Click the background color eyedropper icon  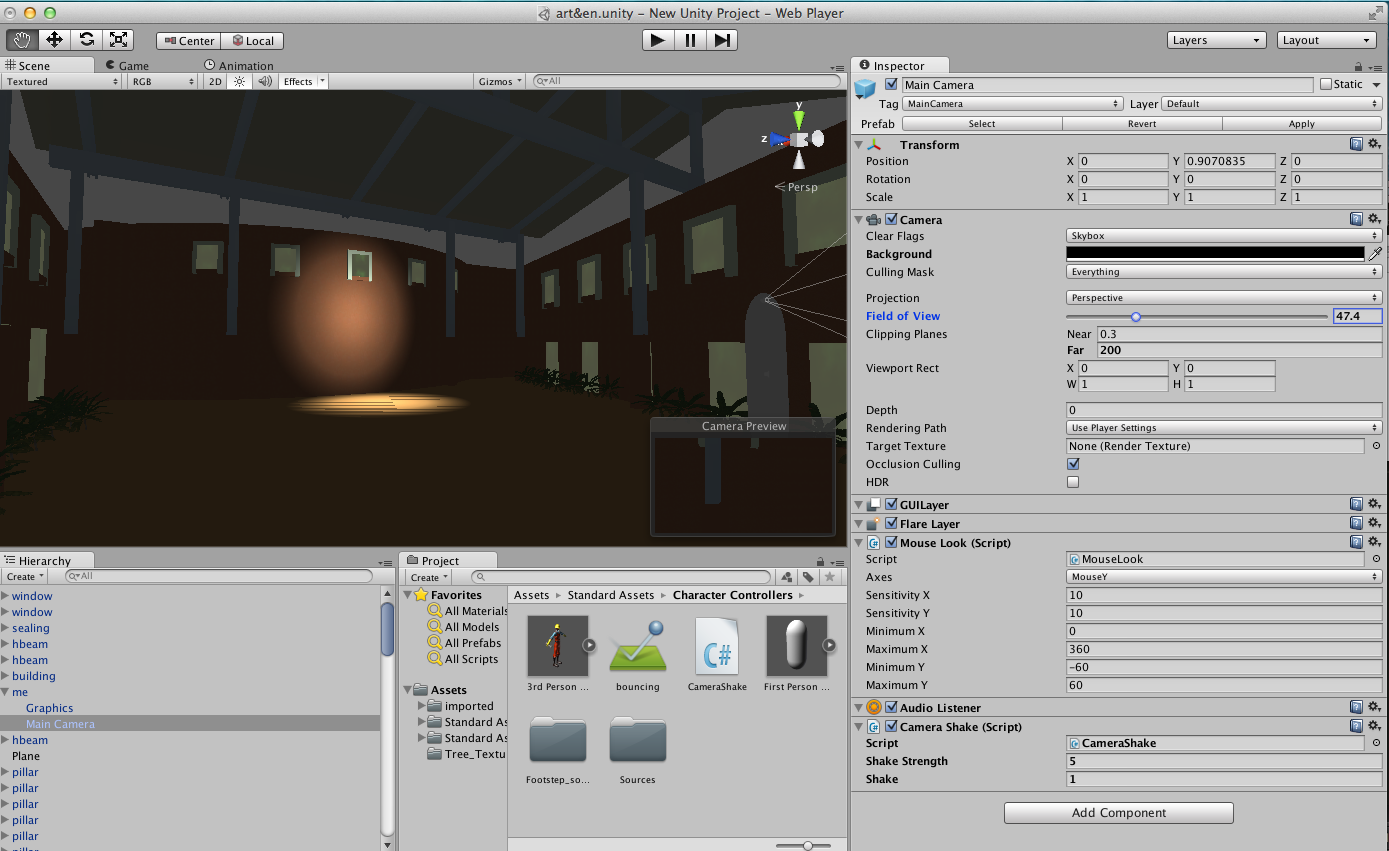point(1376,254)
